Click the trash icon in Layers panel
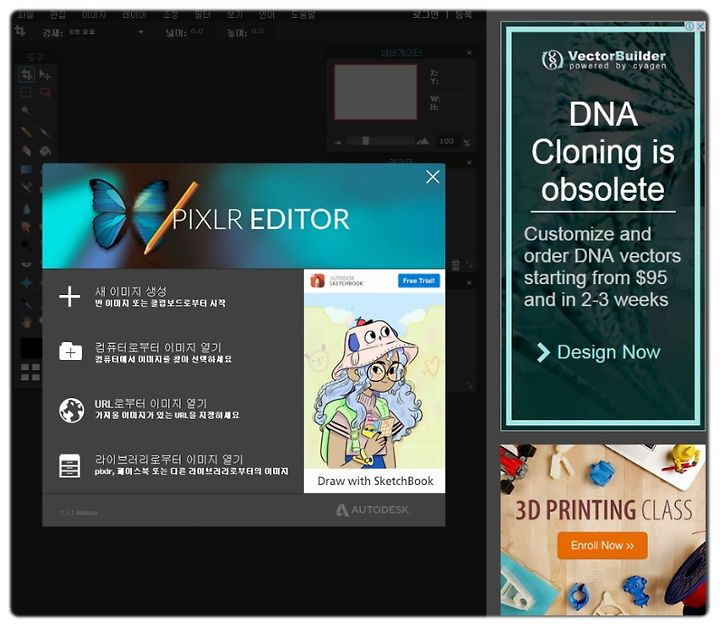The image size is (720, 627). click(456, 264)
